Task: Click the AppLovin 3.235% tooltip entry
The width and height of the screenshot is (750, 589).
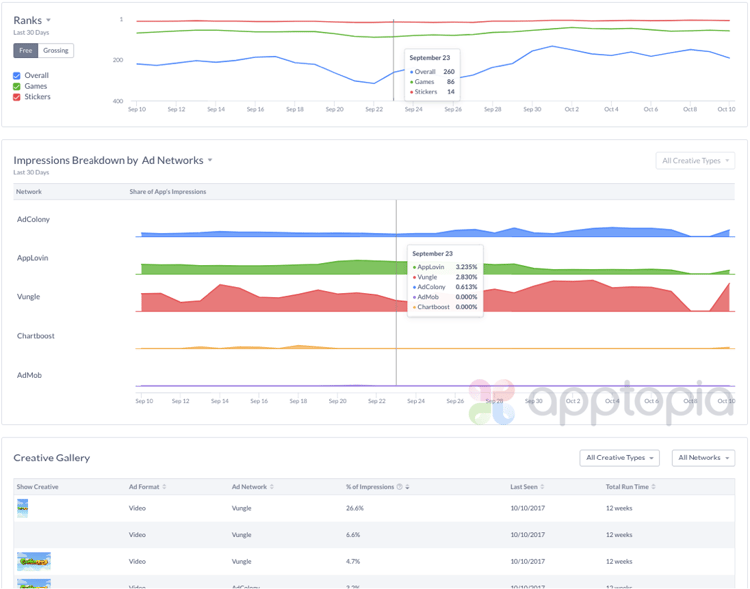Action: coord(445,267)
